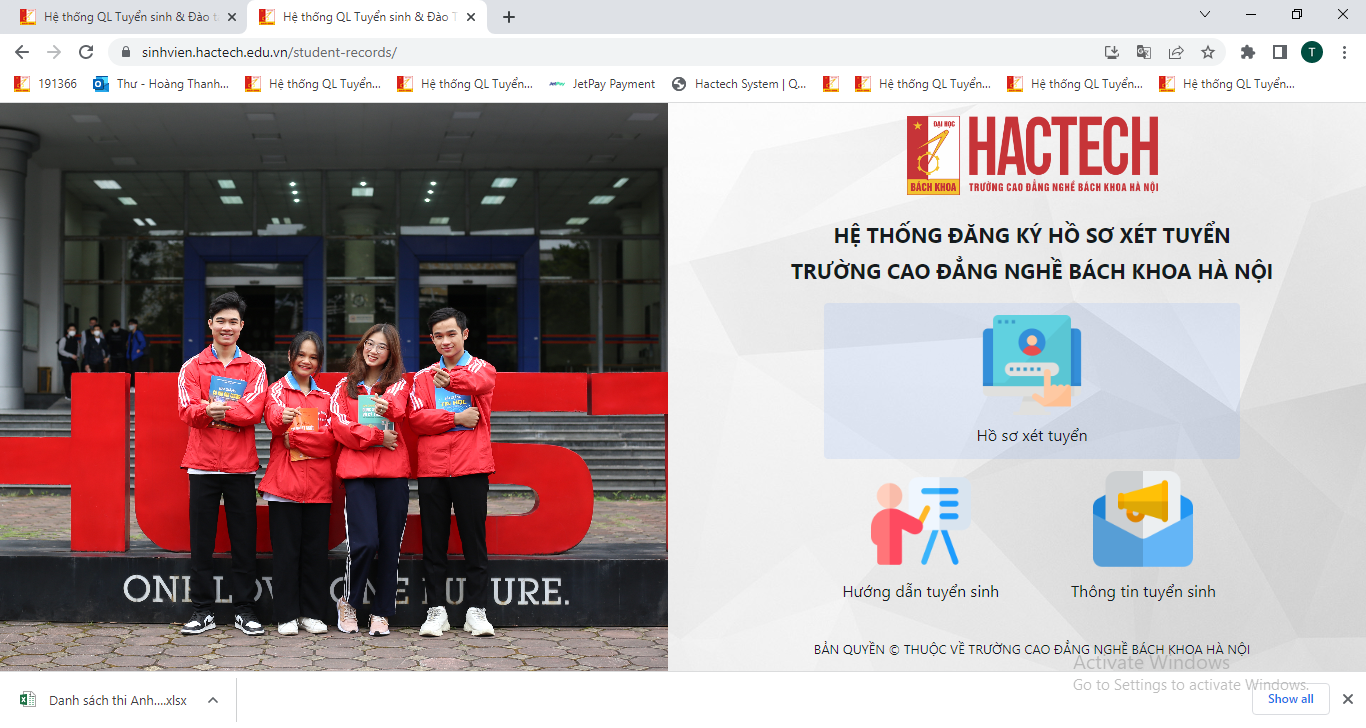
Task: Open the downloaded Danh sách thi Anh xlsx file
Action: pos(104,700)
